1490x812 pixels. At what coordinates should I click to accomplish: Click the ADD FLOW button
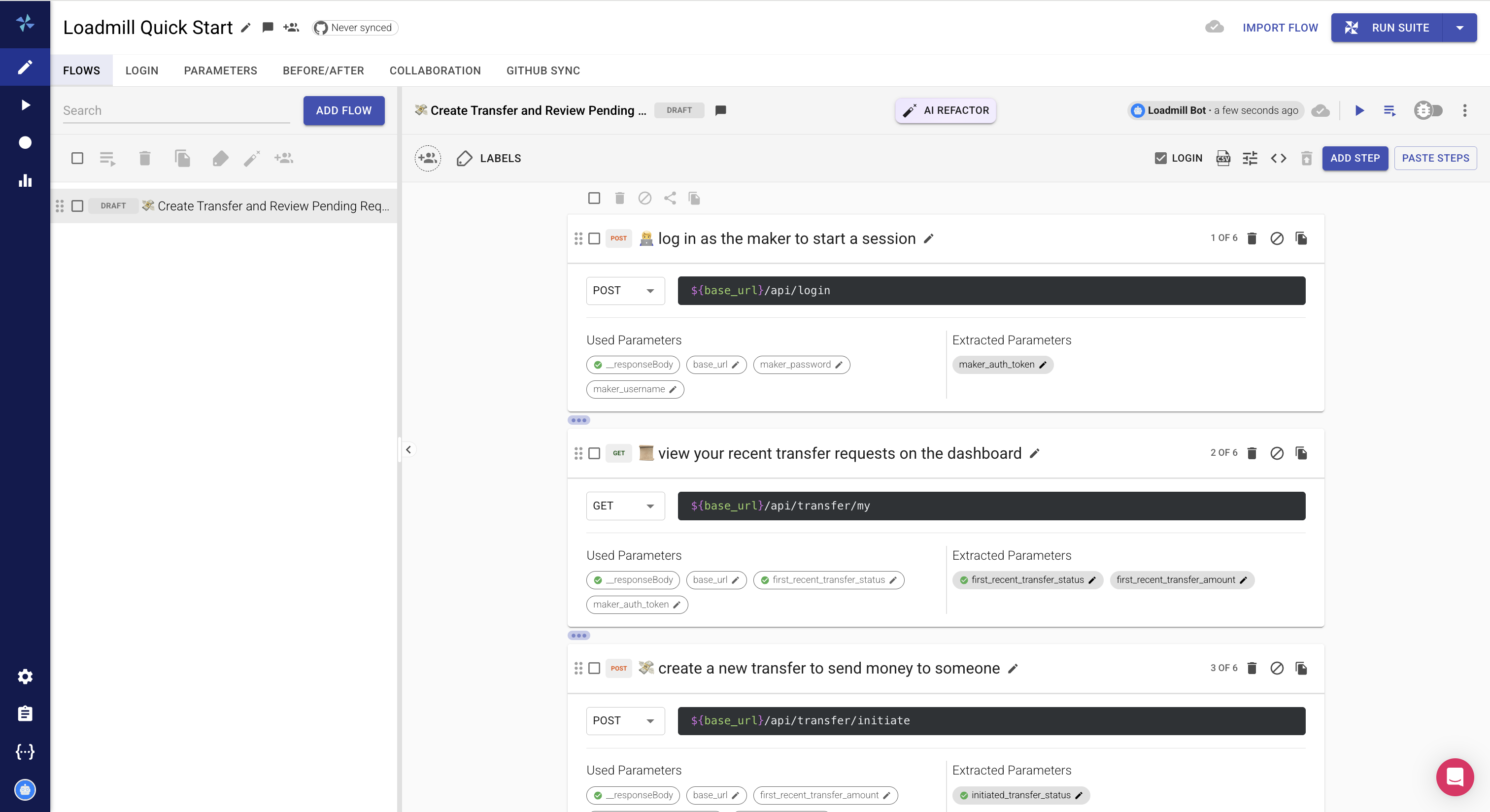pyautogui.click(x=343, y=110)
